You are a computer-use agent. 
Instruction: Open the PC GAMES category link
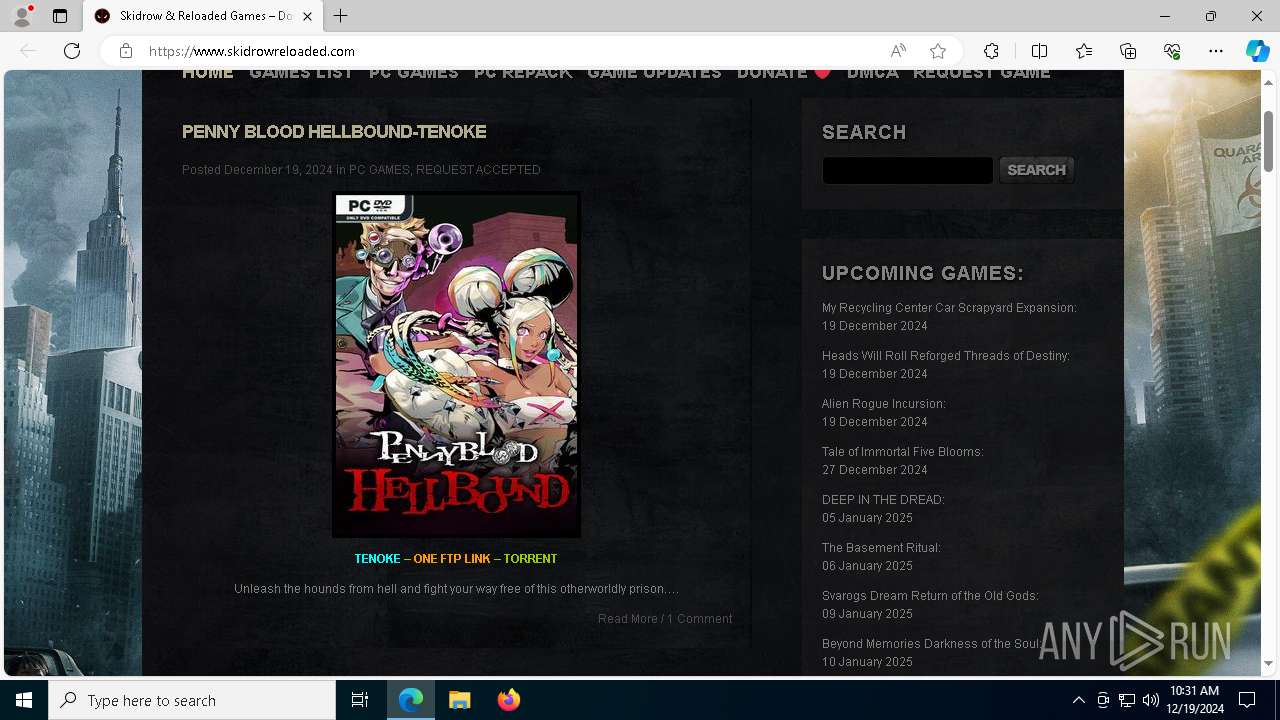379,170
